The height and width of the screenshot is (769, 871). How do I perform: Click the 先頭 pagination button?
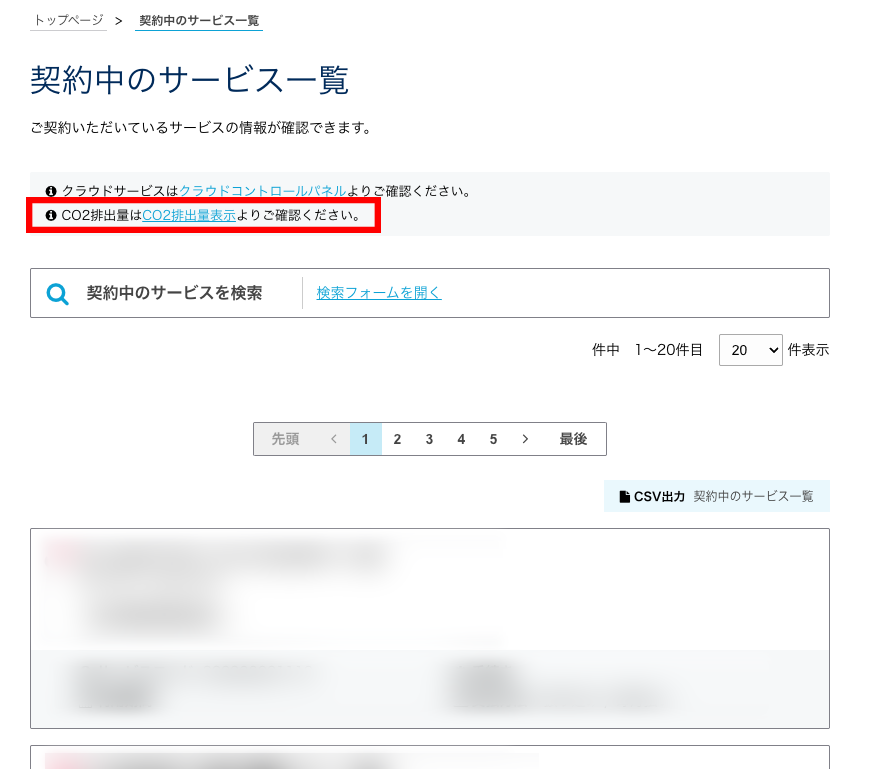click(x=286, y=439)
